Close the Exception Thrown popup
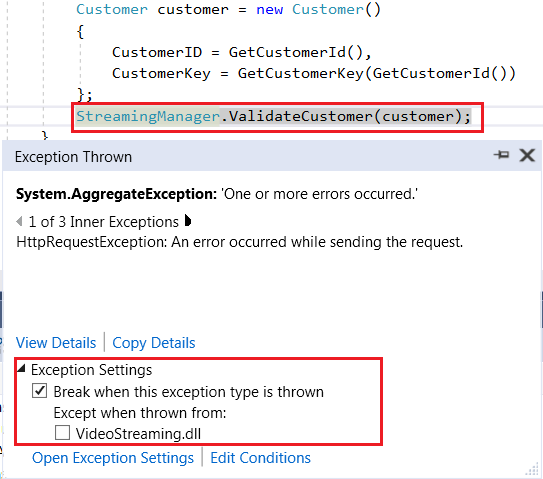The width and height of the screenshot is (543, 479). click(527, 155)
